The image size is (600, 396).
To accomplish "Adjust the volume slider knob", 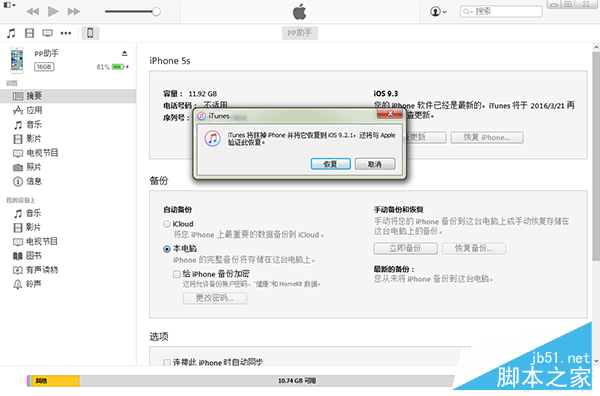I will click(156, 11).
